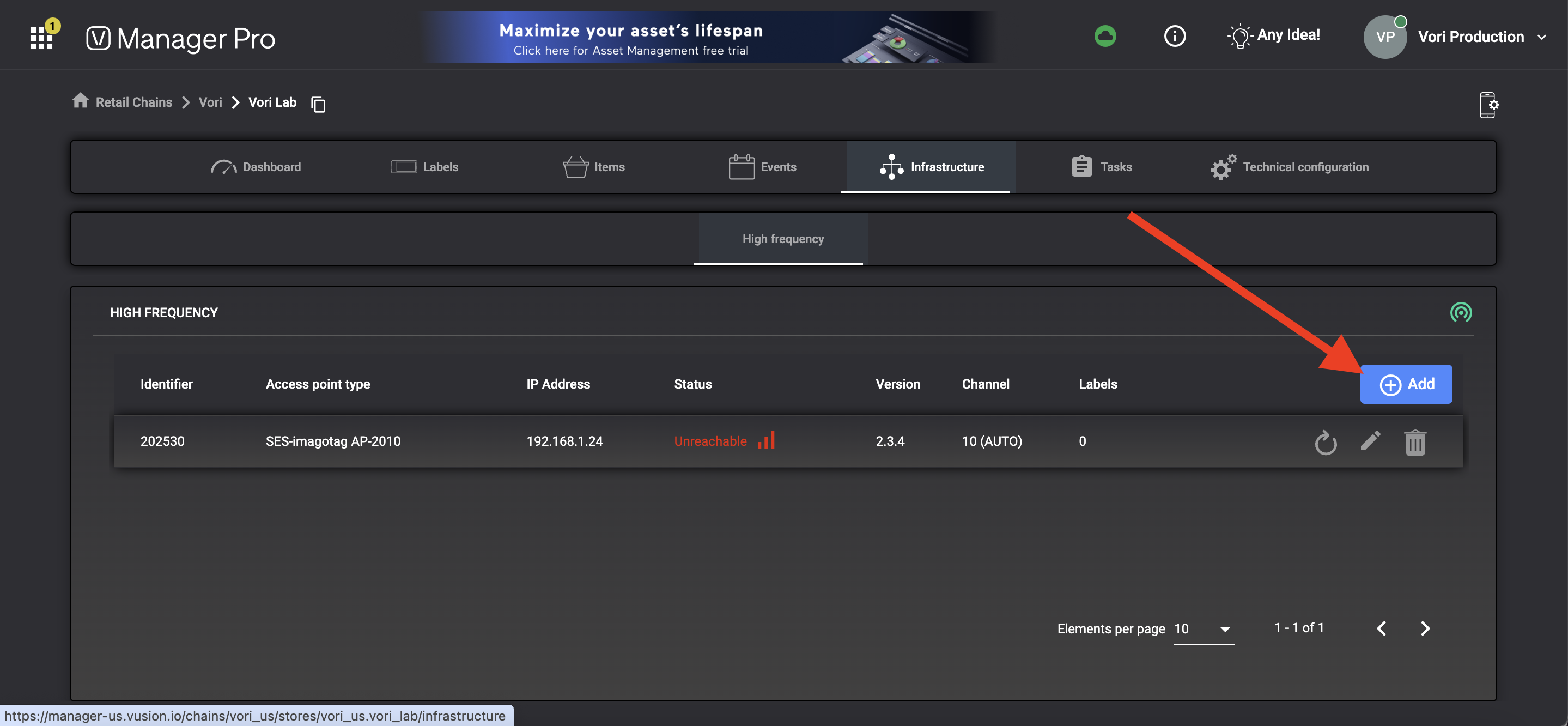
Task: Copy store name icon beside Vori Lab
Action: click(318, 104)
